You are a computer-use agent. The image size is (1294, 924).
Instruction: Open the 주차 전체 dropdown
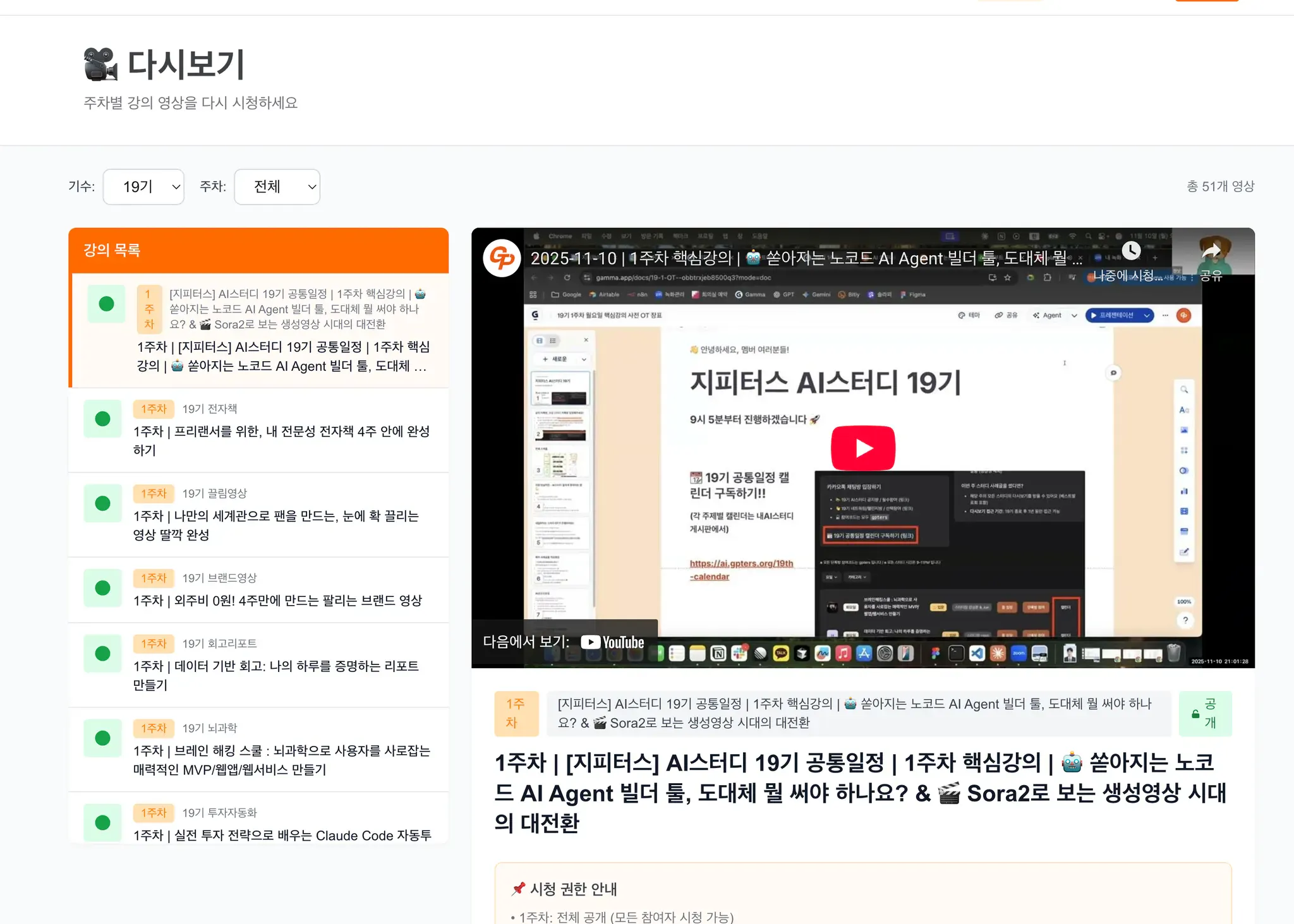click(x=277, y=186)
